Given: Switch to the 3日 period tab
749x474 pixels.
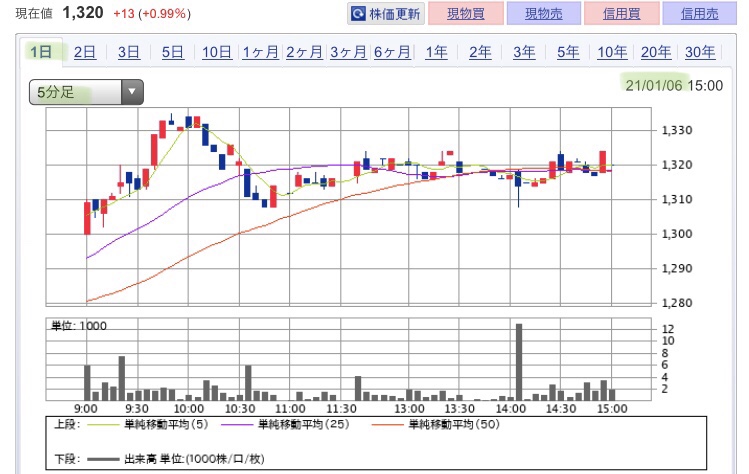Looking at the screenshot, I should 129,52.
